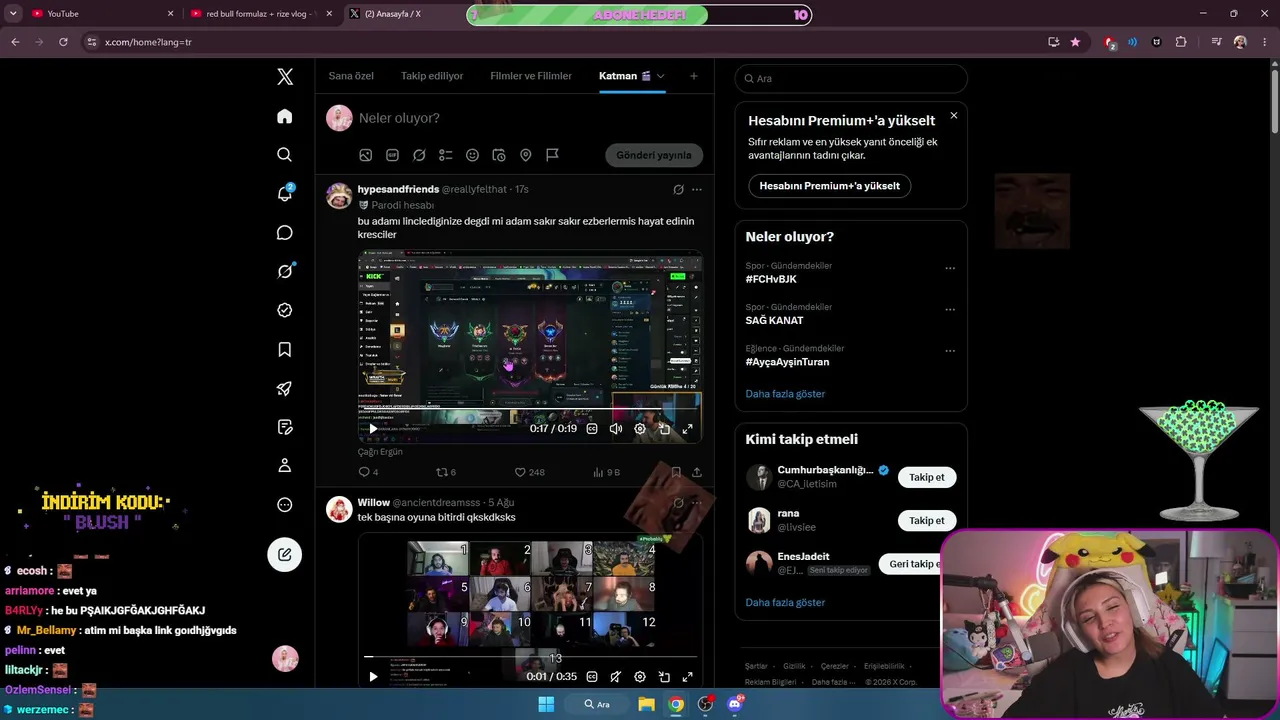
Task: Toggle captions on the Willow video
Action: click(x=592, y=677)
